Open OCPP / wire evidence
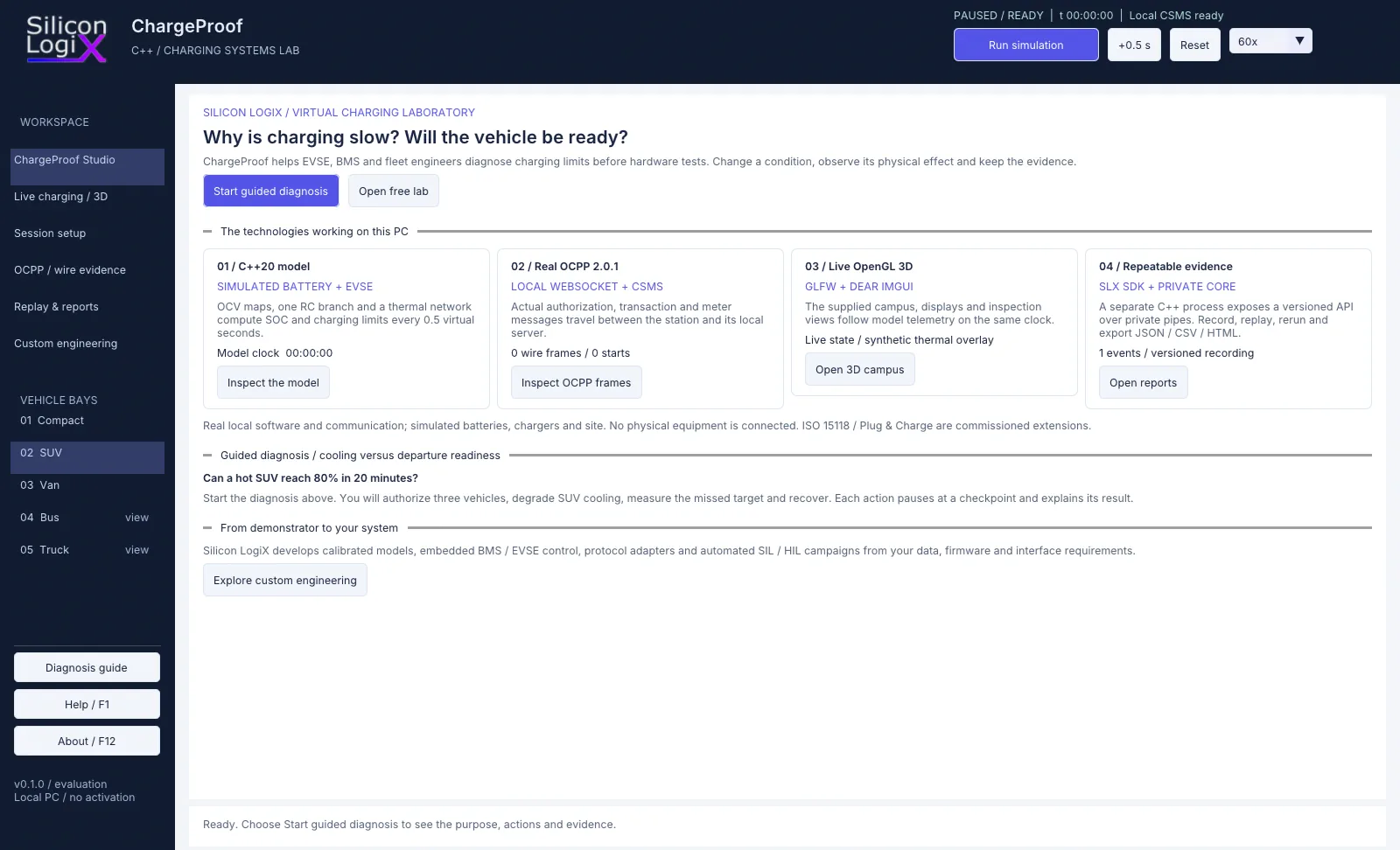Viewport: 1400px width, 850px height. [x=87, y=270]
